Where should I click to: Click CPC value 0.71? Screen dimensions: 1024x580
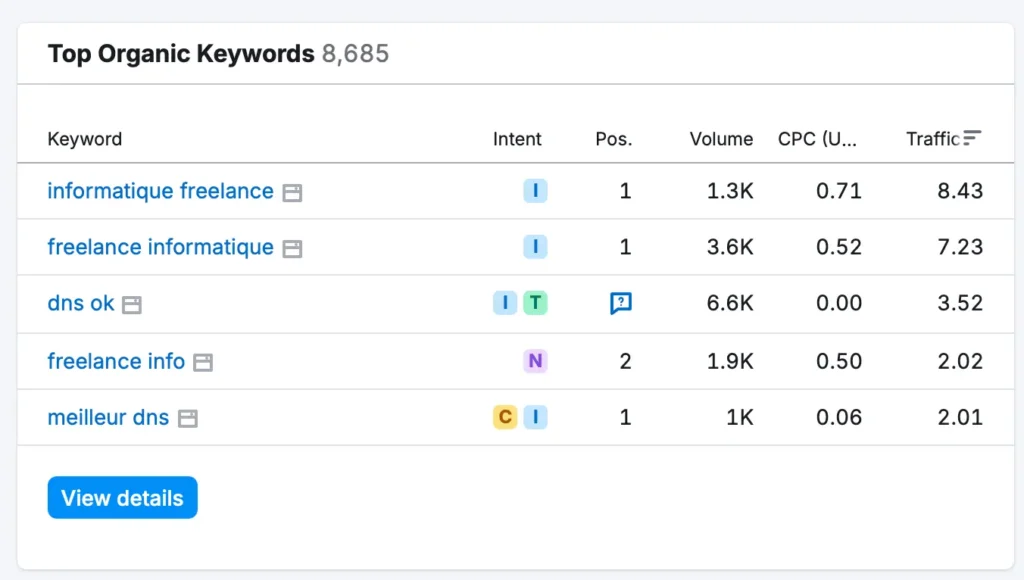[x=839, y=191]
